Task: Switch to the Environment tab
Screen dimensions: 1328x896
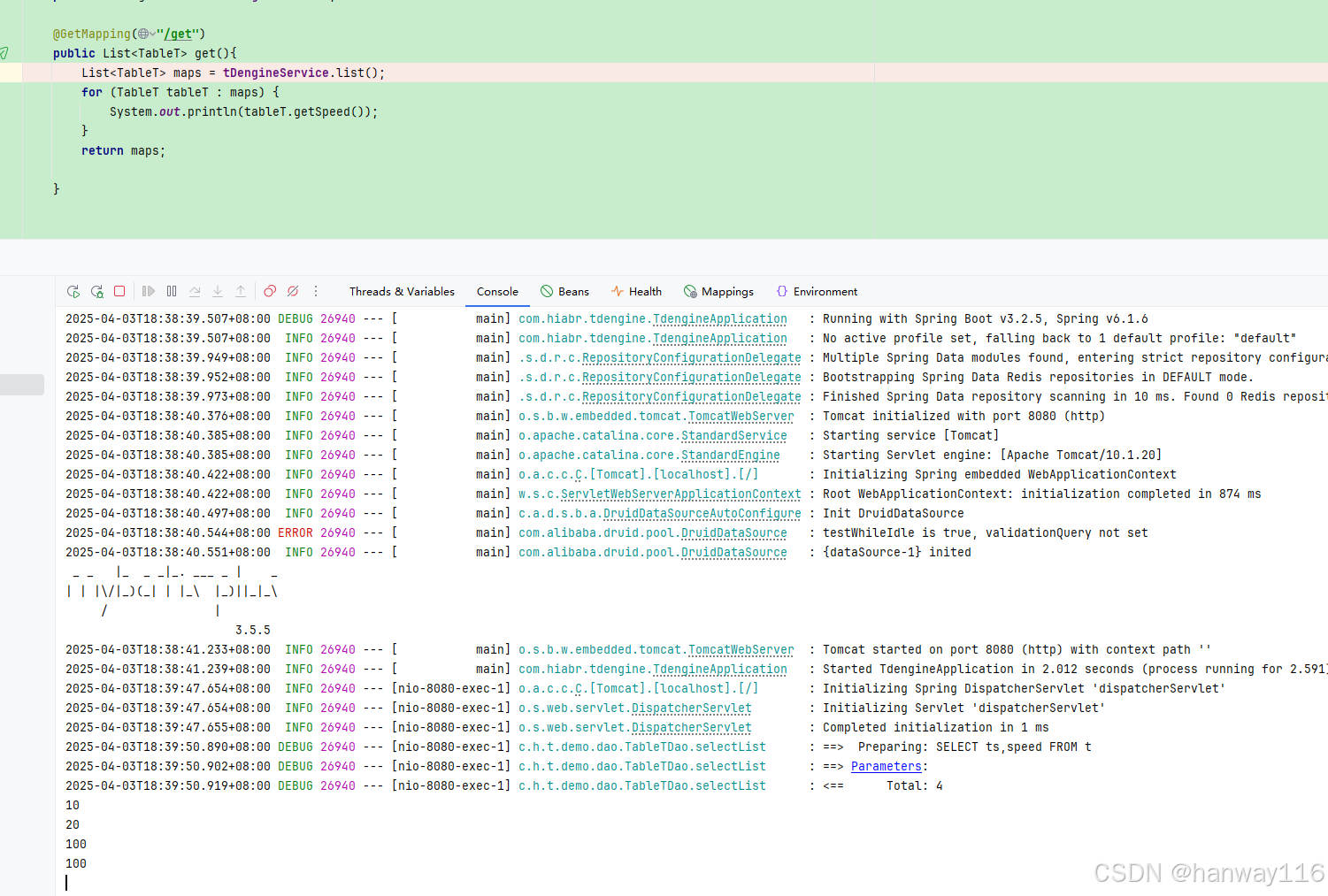Action: (816, 291)
